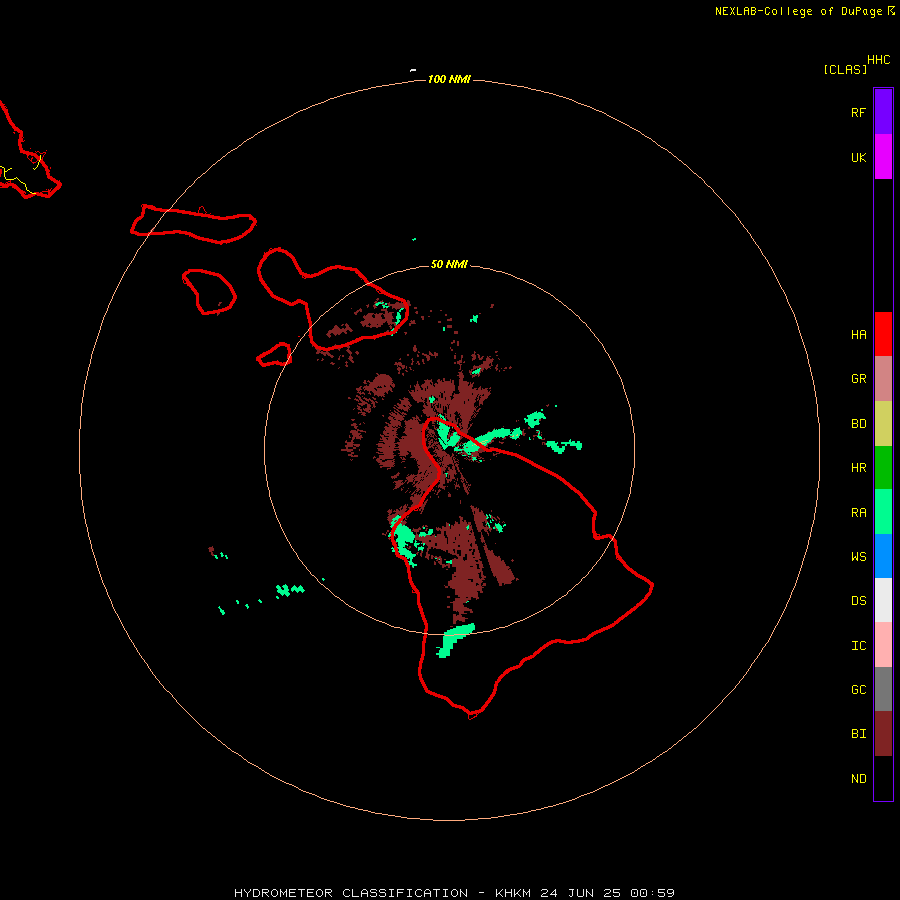Viewport: 900px width, 900px height.
Task: Click the magenta UK color swatch
Action: pos(883,157)
